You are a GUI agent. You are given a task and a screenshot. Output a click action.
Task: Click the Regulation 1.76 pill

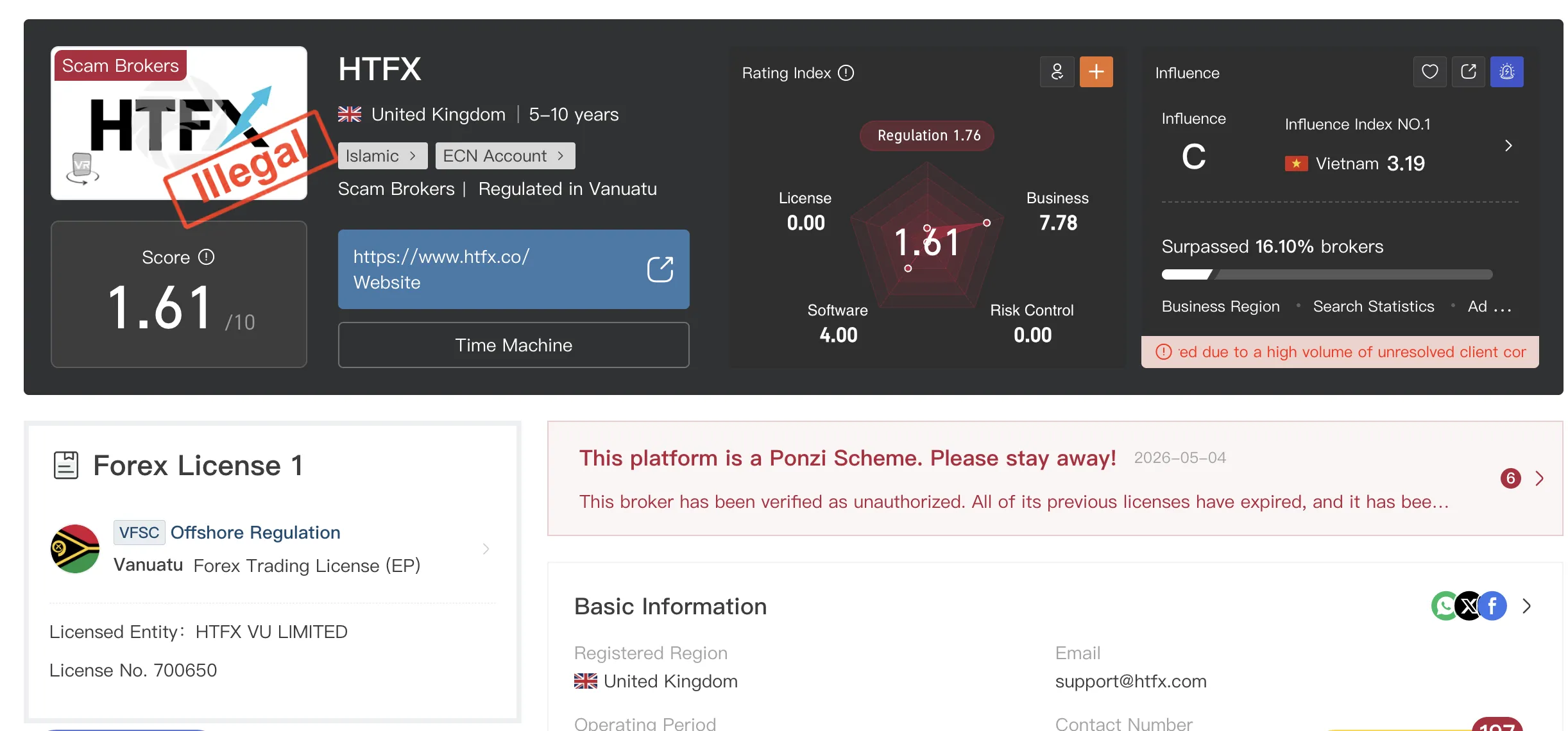coord(927,136)
